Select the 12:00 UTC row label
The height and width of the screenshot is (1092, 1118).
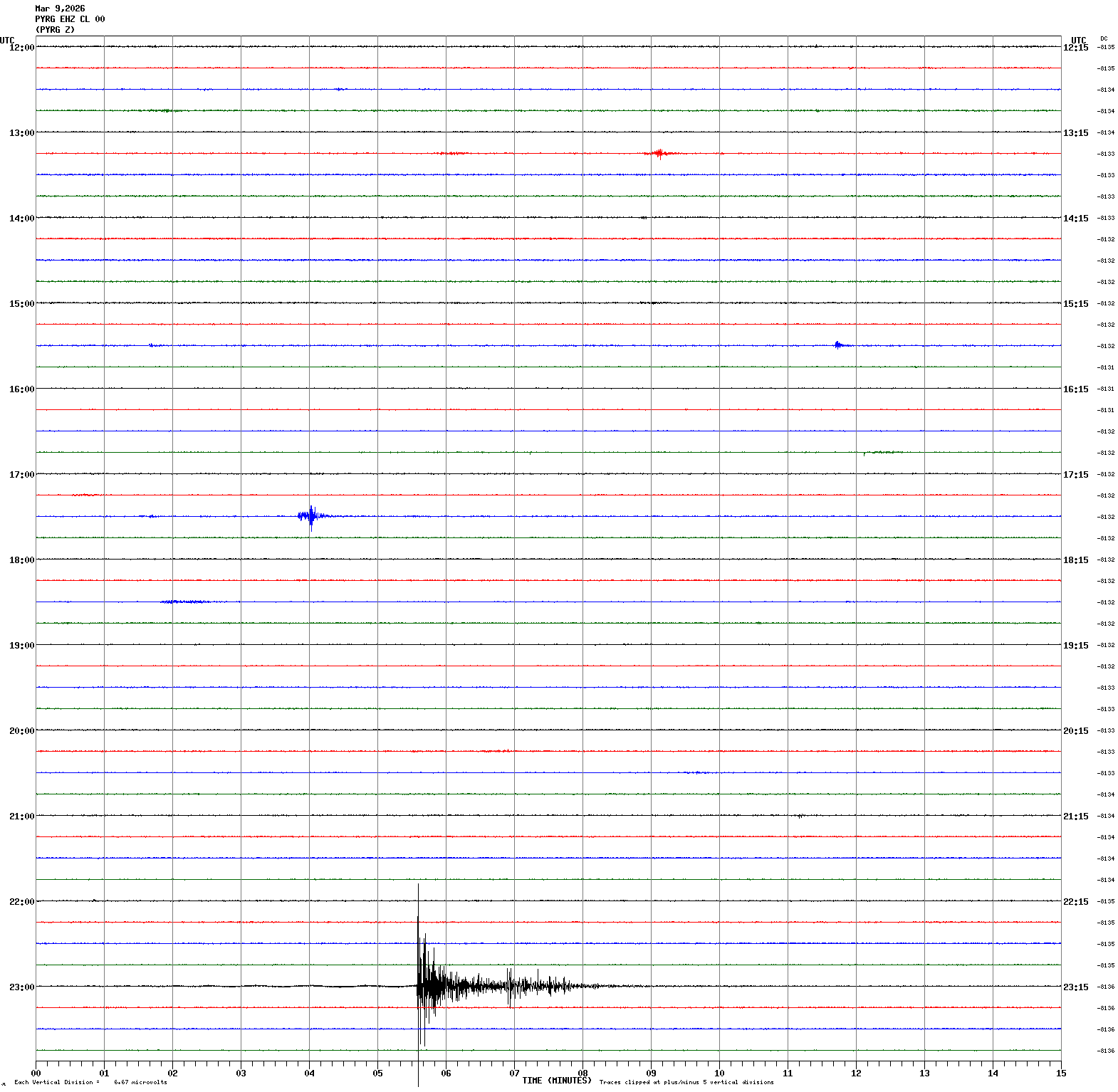pos(21,48)
